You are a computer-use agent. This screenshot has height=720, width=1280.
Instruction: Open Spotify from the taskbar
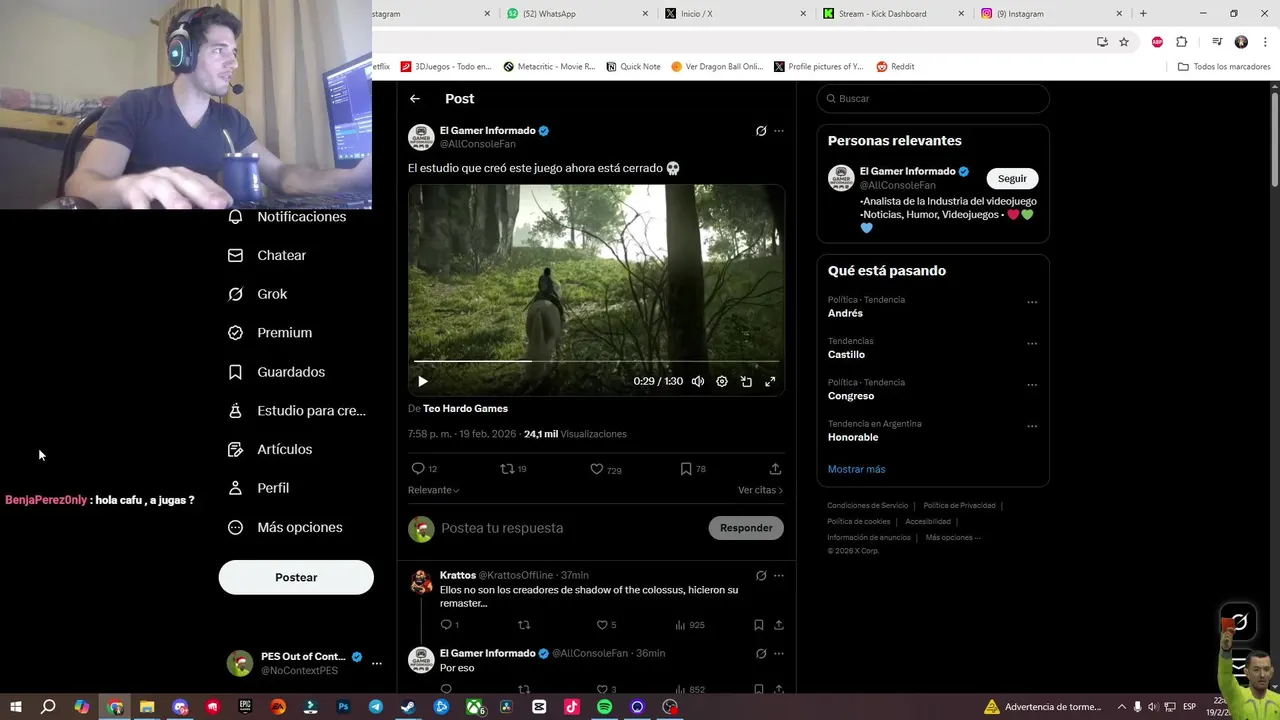click(x=604, y=707)
